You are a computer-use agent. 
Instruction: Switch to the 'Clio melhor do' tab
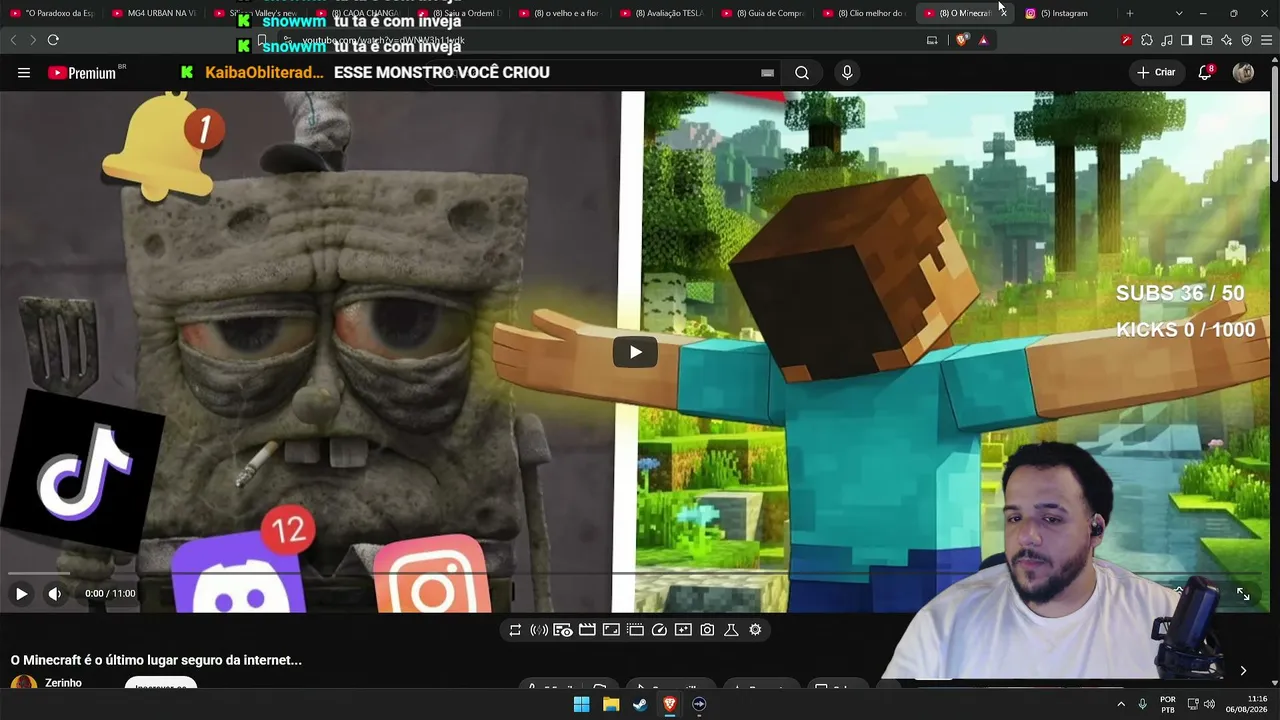pyautogui.click(x=865, y=13)
